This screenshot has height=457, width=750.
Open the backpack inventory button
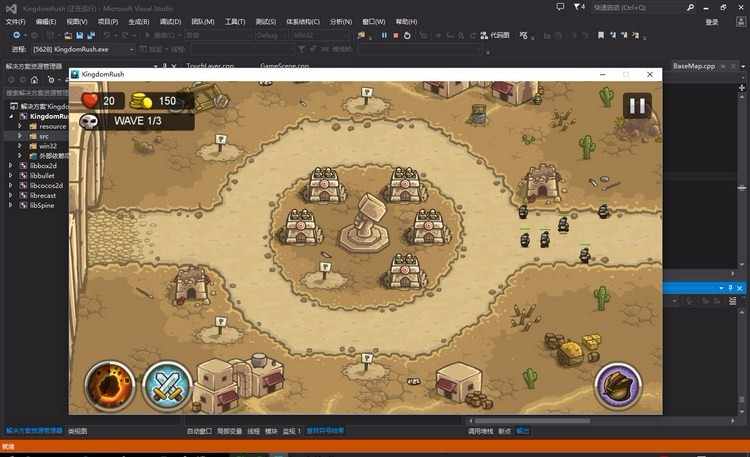(618, 383)
